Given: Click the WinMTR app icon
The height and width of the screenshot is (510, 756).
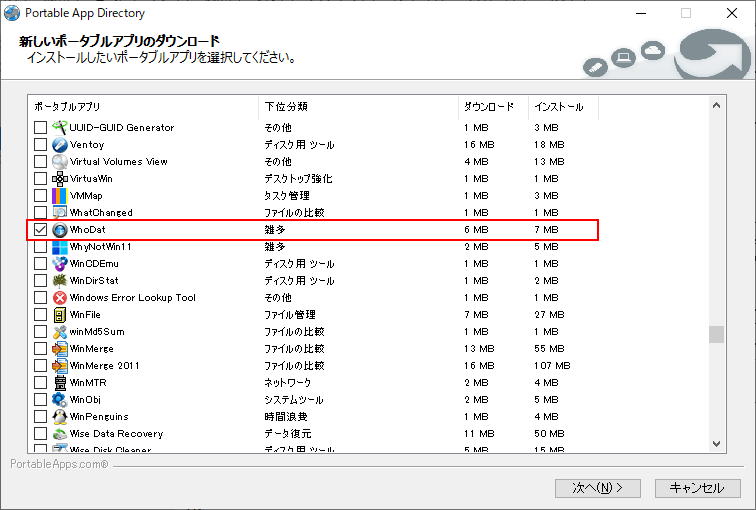Looking at the screenshot, I should [x=59, y=383].
